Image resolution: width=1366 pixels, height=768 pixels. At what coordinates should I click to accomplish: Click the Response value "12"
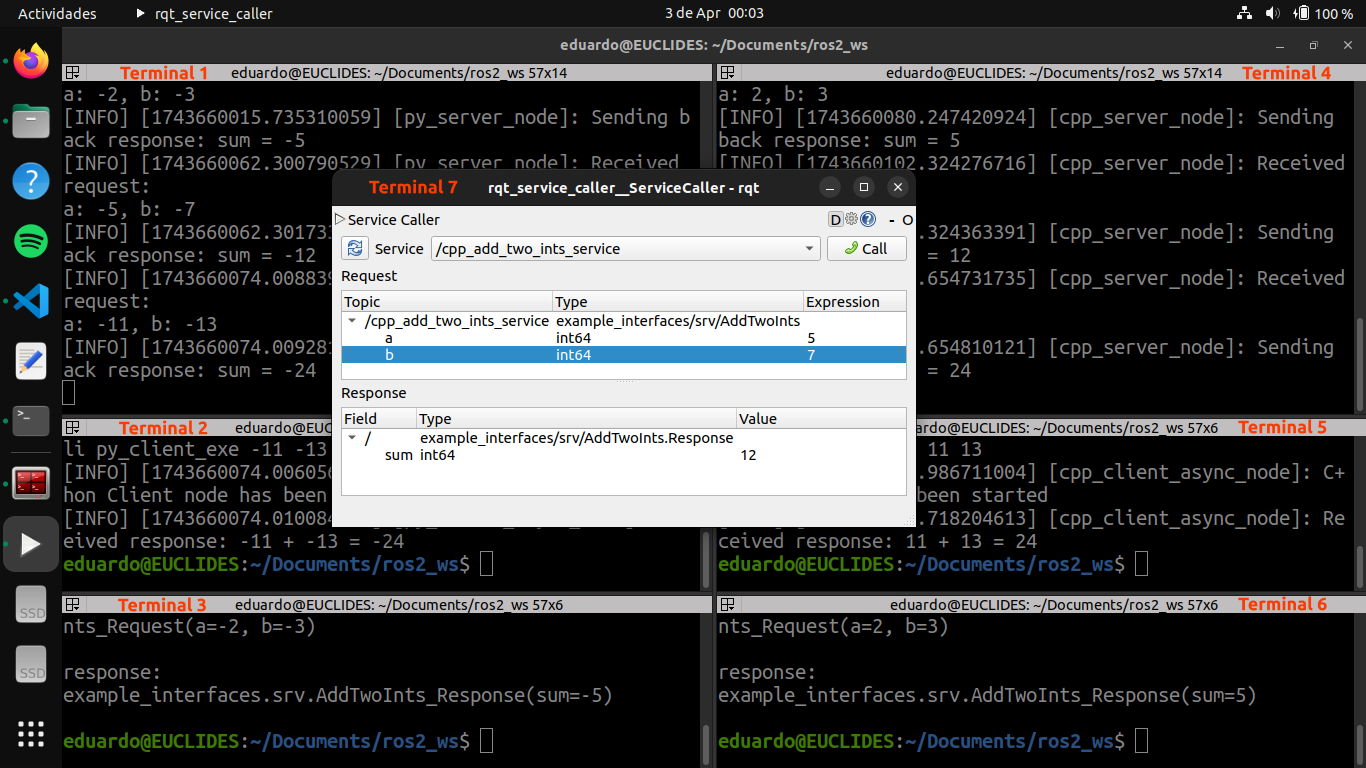point(748,455)
